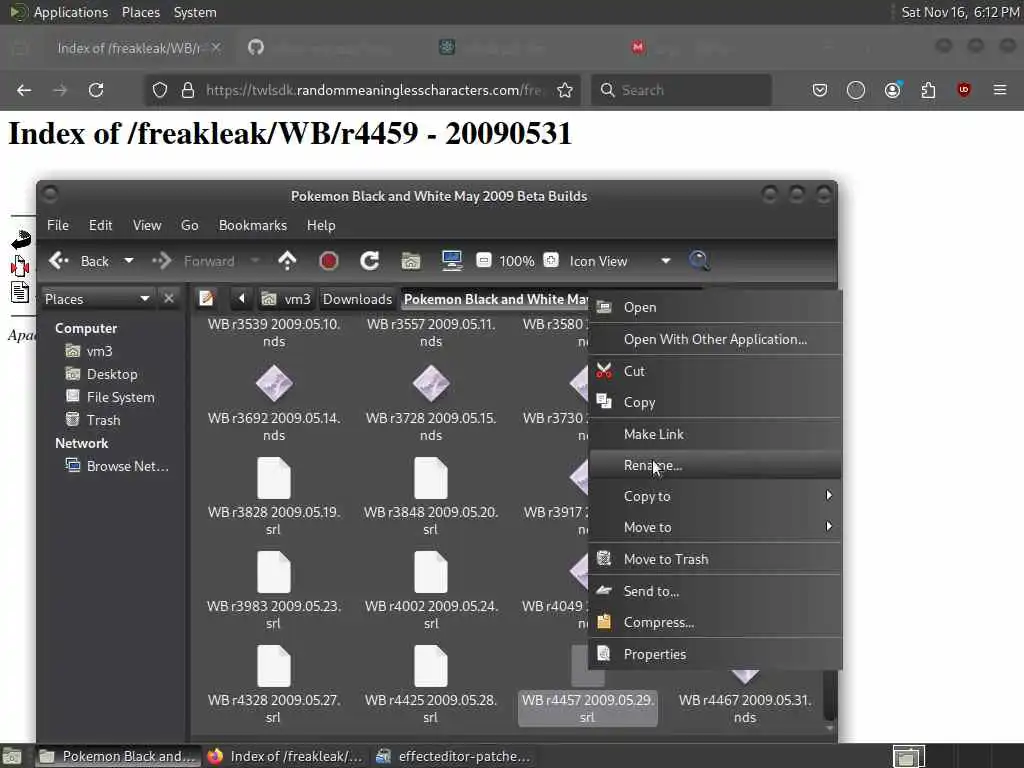The width and height of the screenshot is (1024, 768).
Task: Choose Copy in context menu
Action: pos(715,402)
